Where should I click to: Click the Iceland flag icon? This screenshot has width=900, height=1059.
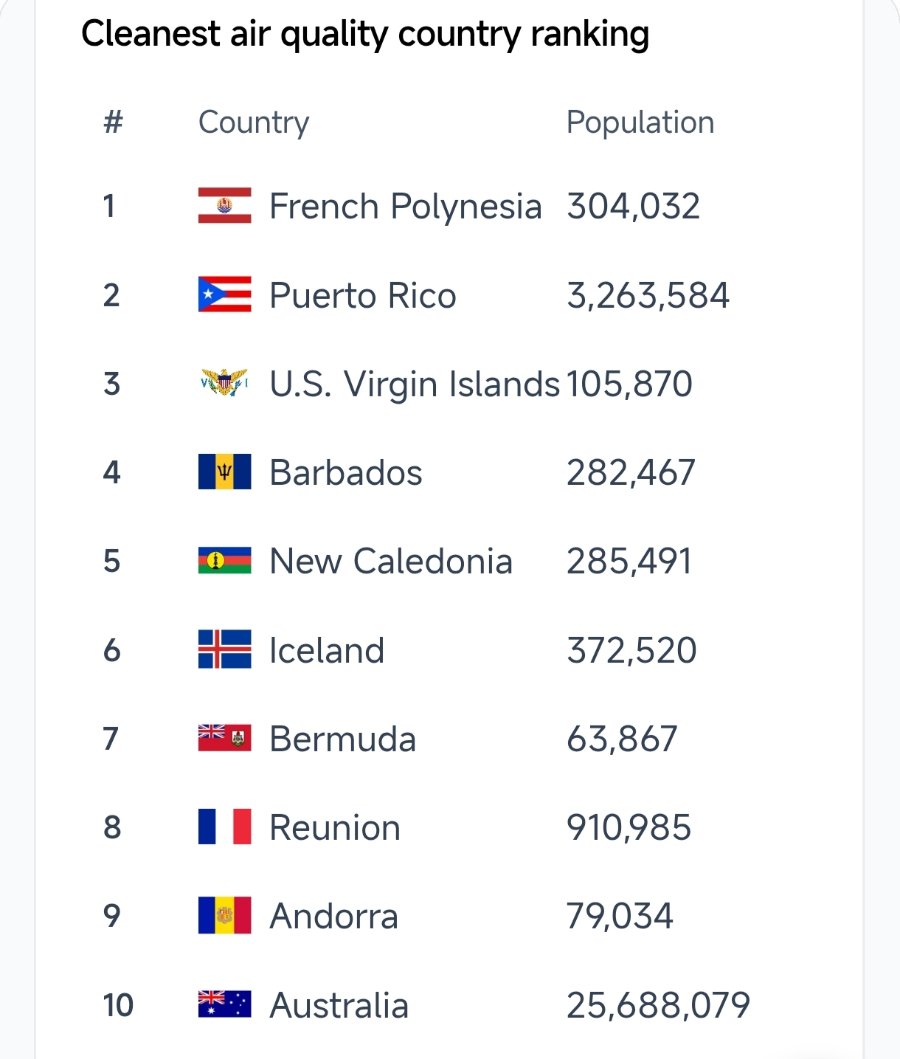tap(224, 649)
